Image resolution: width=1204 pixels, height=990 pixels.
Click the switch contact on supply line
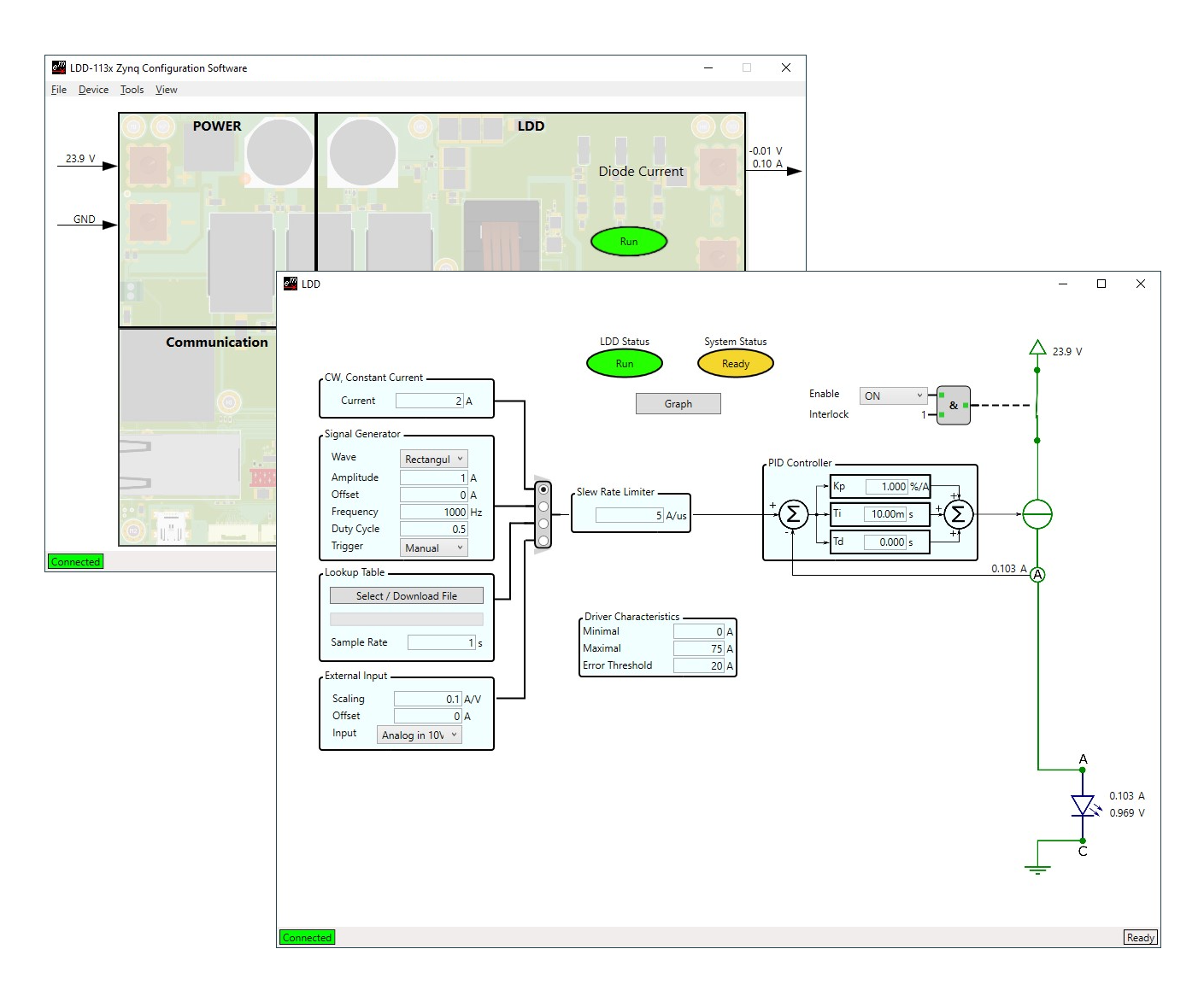point(1037,405)
